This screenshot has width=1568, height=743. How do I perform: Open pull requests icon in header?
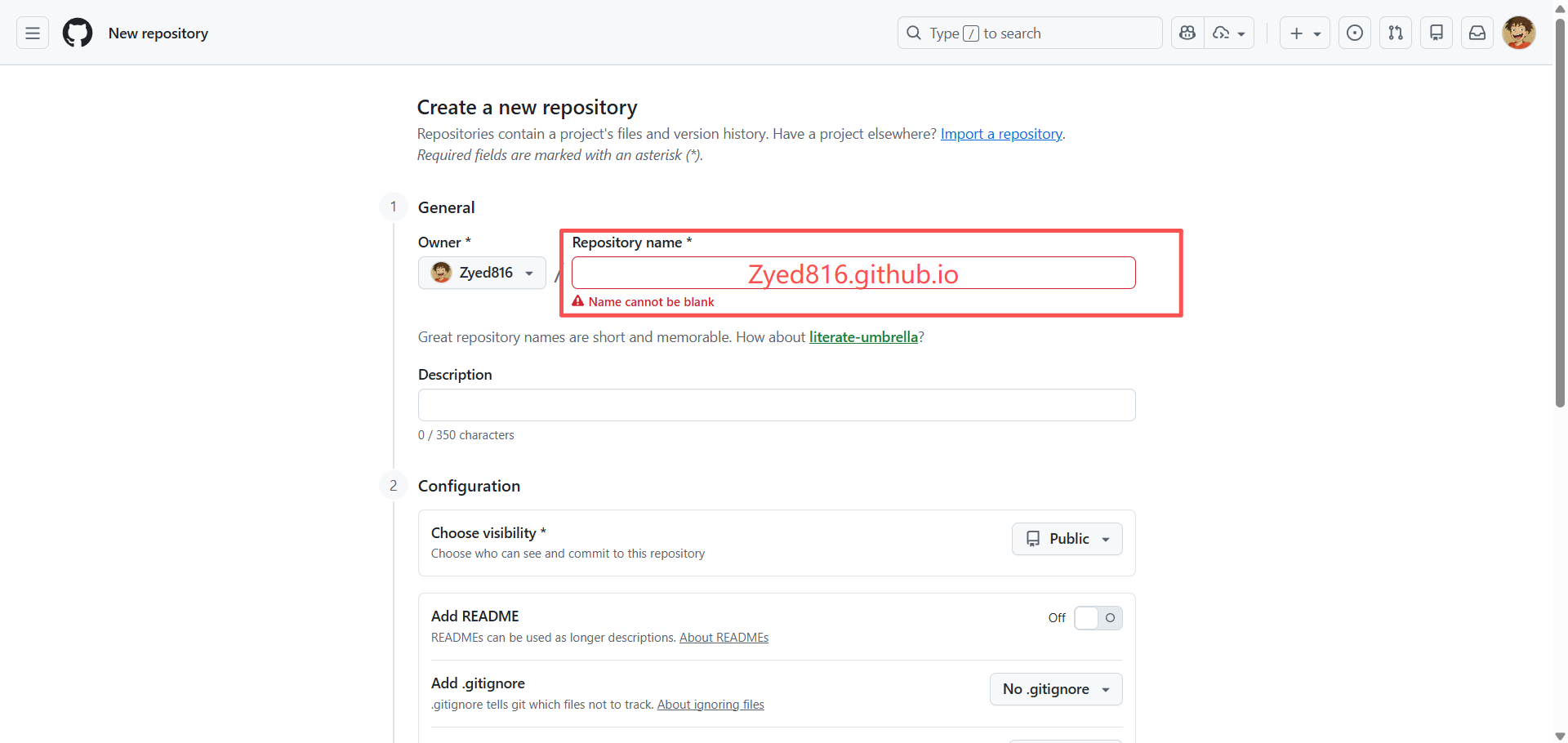[x=1396, y=33]
